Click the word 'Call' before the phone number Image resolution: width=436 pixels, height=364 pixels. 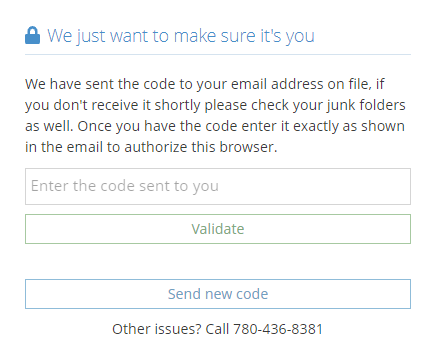[x=217, y=329]
